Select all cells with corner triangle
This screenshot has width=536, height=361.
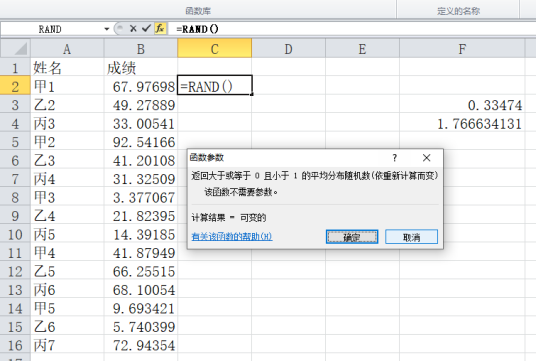(x=15, y=49)
